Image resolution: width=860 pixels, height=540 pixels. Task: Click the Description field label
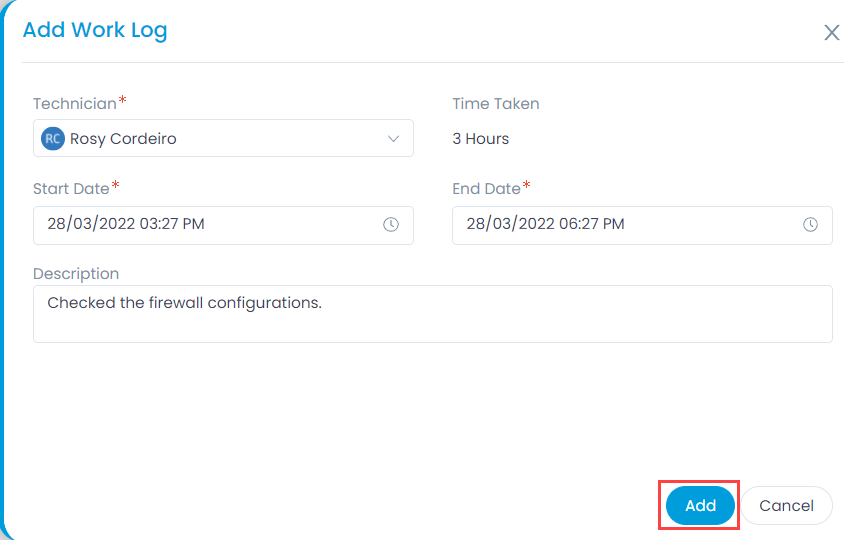click(76, 274)
